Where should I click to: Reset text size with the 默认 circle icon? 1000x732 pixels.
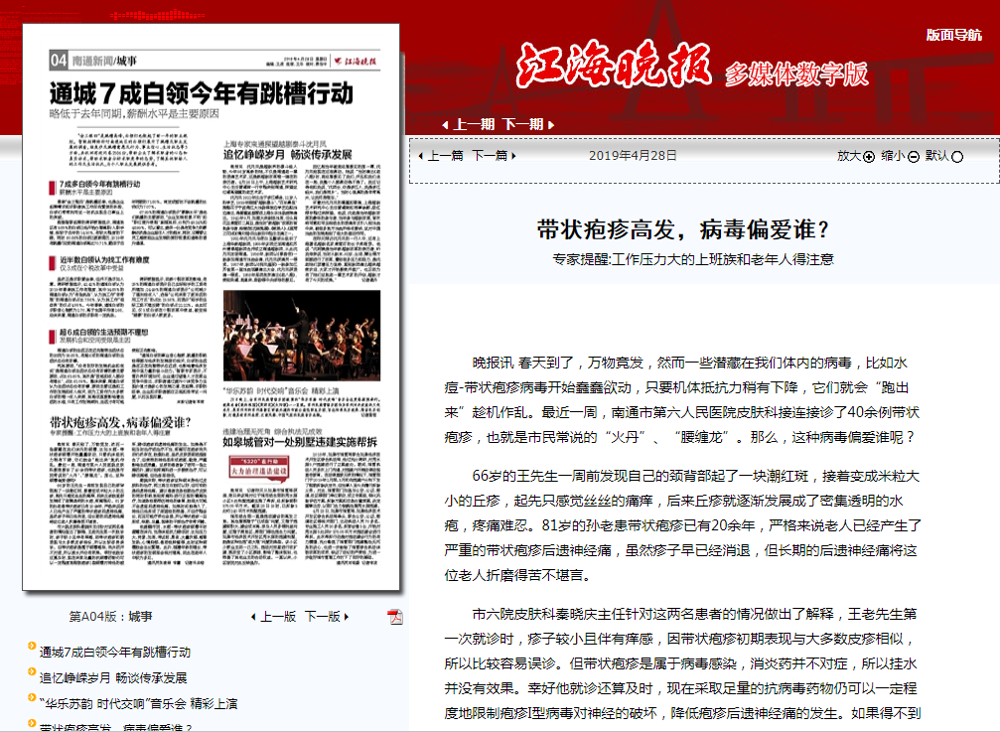pos(957,157)
